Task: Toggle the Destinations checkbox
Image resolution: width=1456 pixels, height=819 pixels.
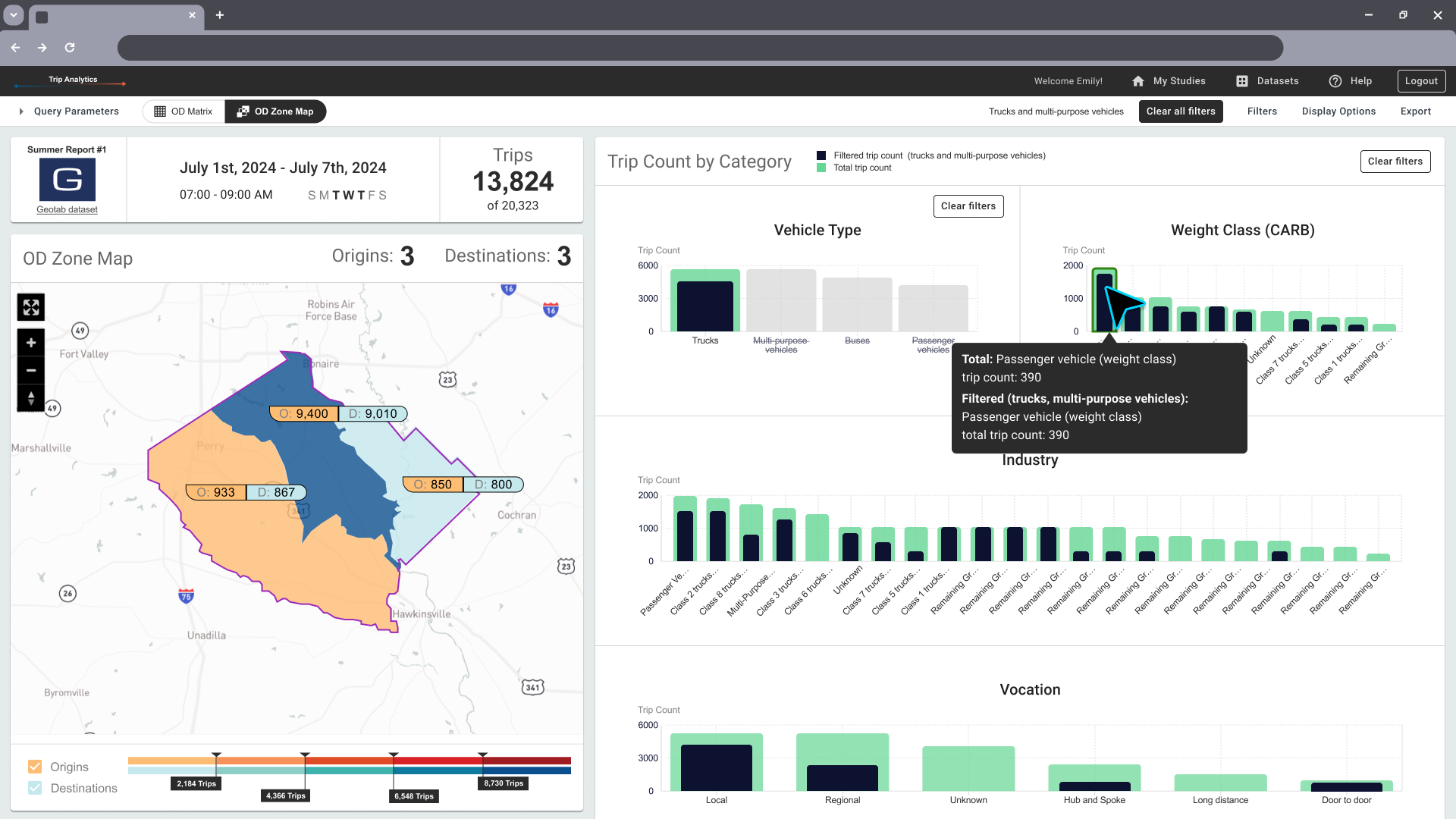Action: click(35, 788)
